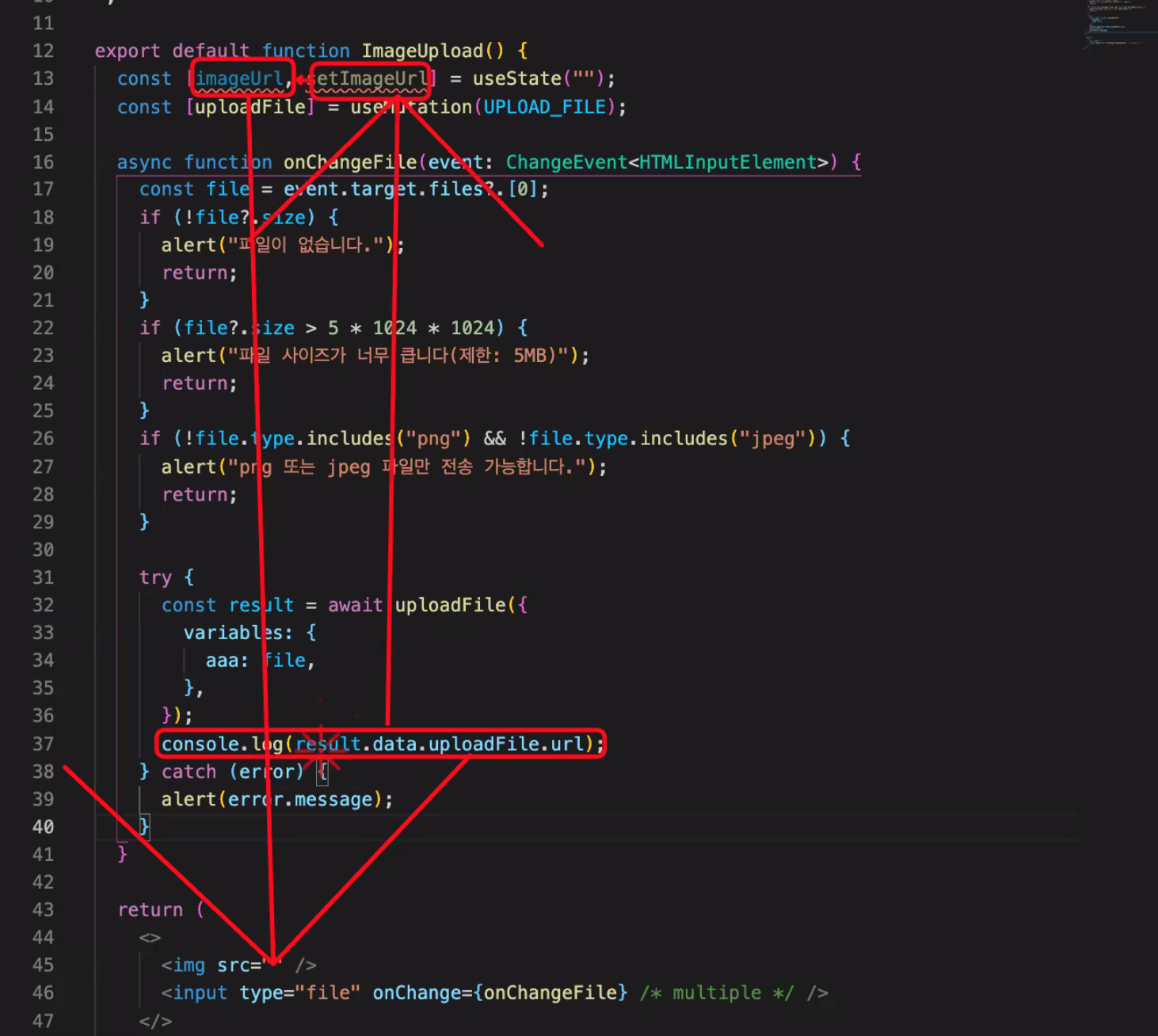Click onChange={onChangeFile} attribute

(501, 992)
